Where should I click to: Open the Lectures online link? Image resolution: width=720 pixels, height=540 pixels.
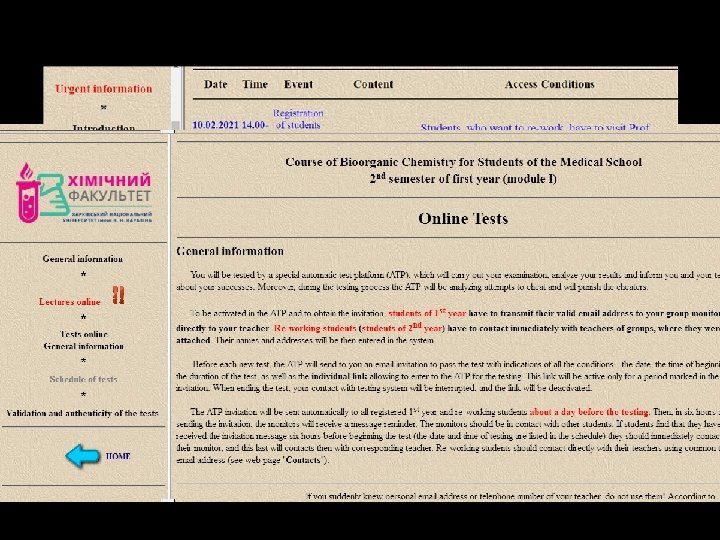[69, 302]
